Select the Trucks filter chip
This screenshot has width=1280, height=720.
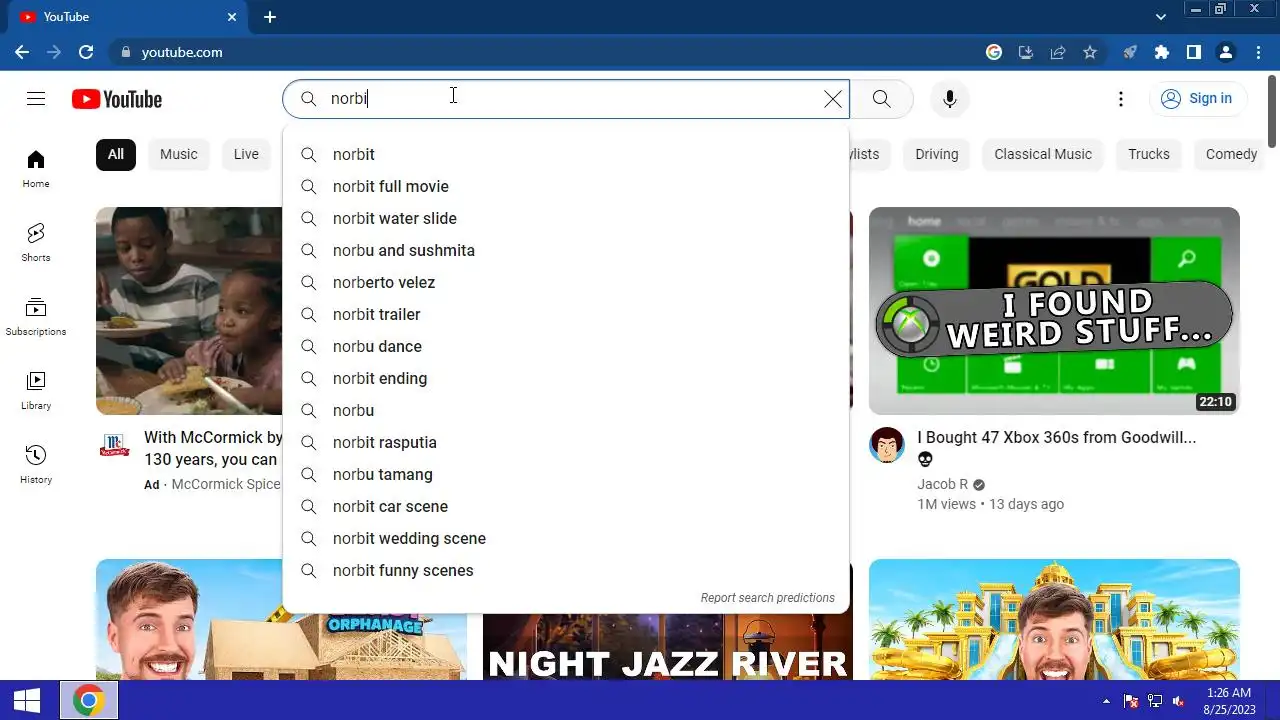point(1149,154)
